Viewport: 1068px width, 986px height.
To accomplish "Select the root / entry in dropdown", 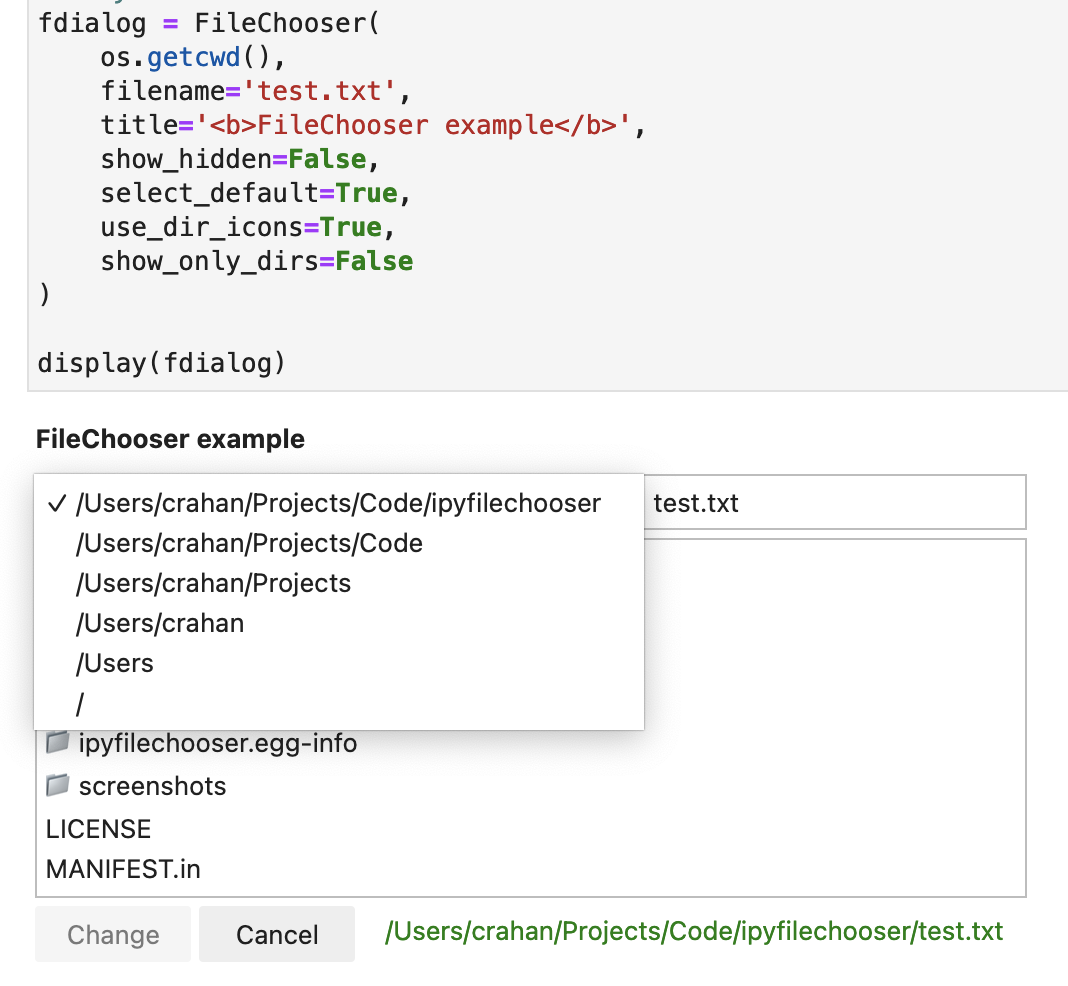I will (x=79, y=703).
